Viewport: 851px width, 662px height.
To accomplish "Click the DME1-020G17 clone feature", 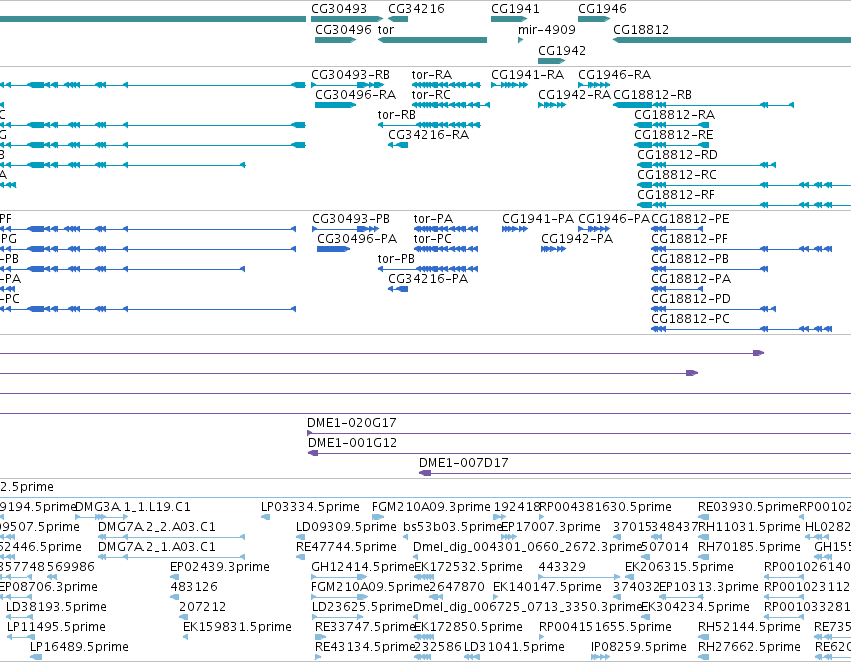I will [579, 433].
